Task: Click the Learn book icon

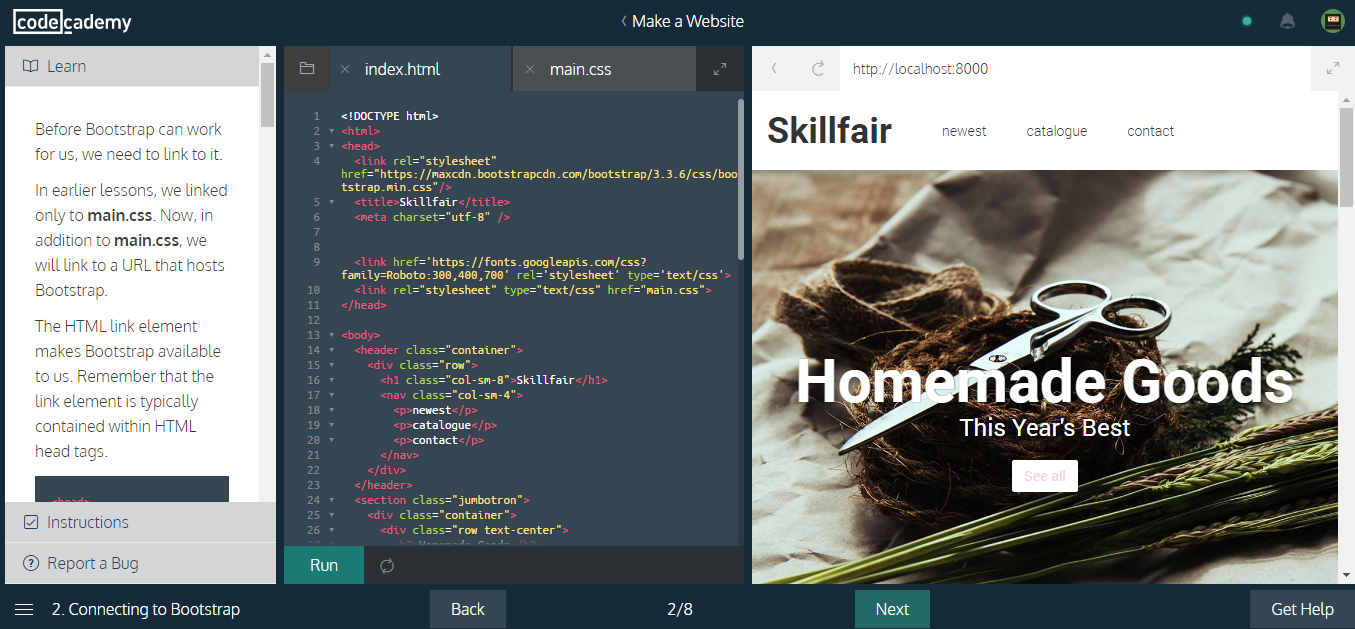Action: click(30, 66)
